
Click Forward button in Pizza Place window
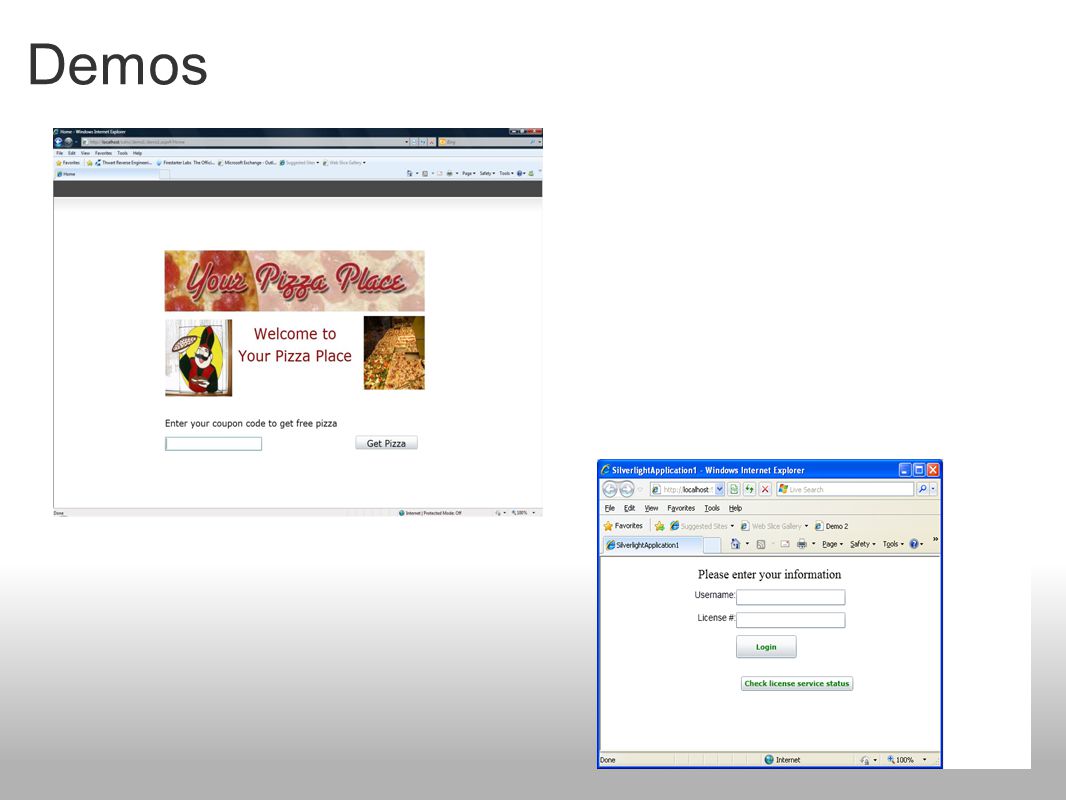coord(68,141)
